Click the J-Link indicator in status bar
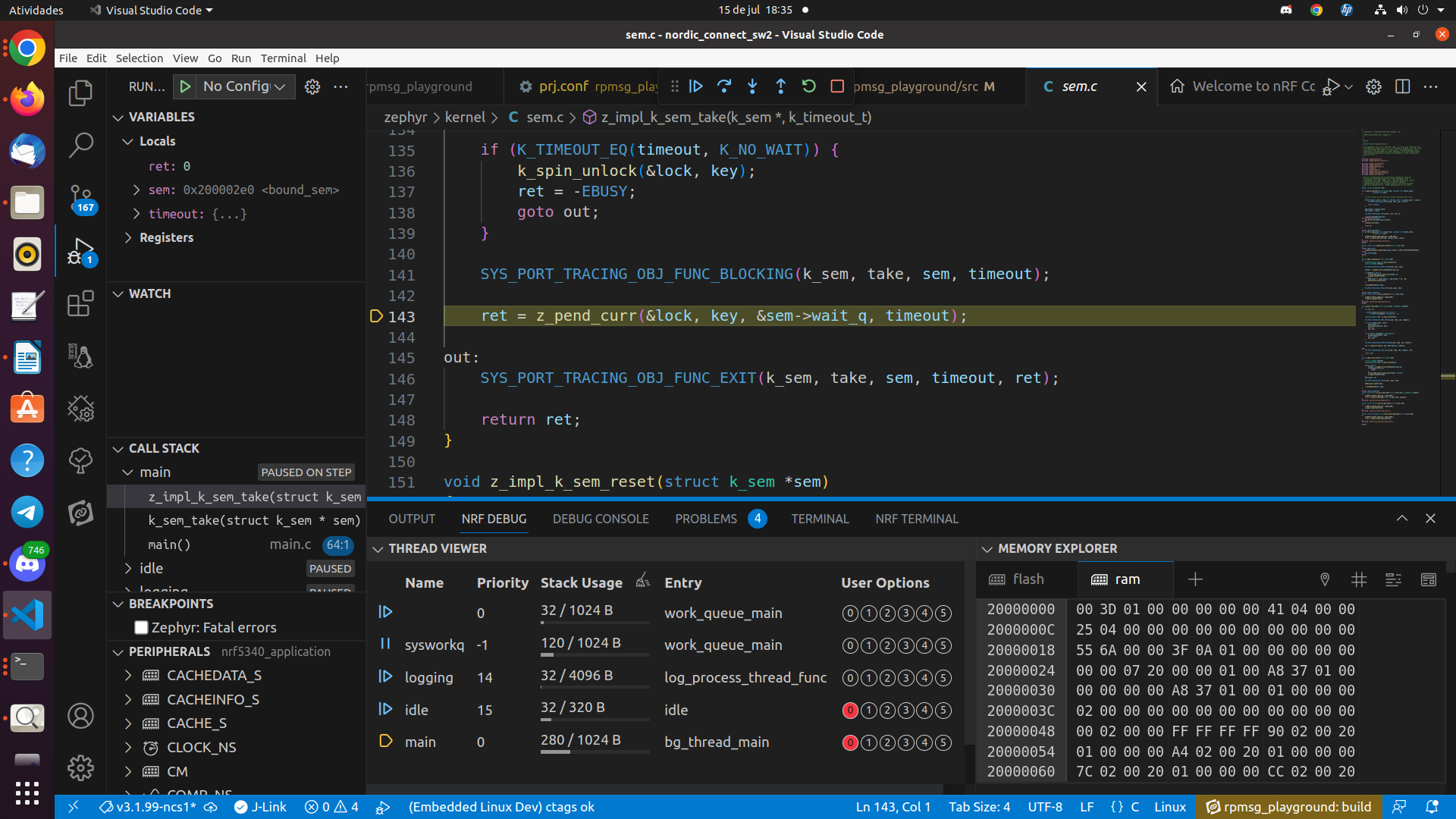The height and width of the screenshot is (819, 1456). point(260,806)
